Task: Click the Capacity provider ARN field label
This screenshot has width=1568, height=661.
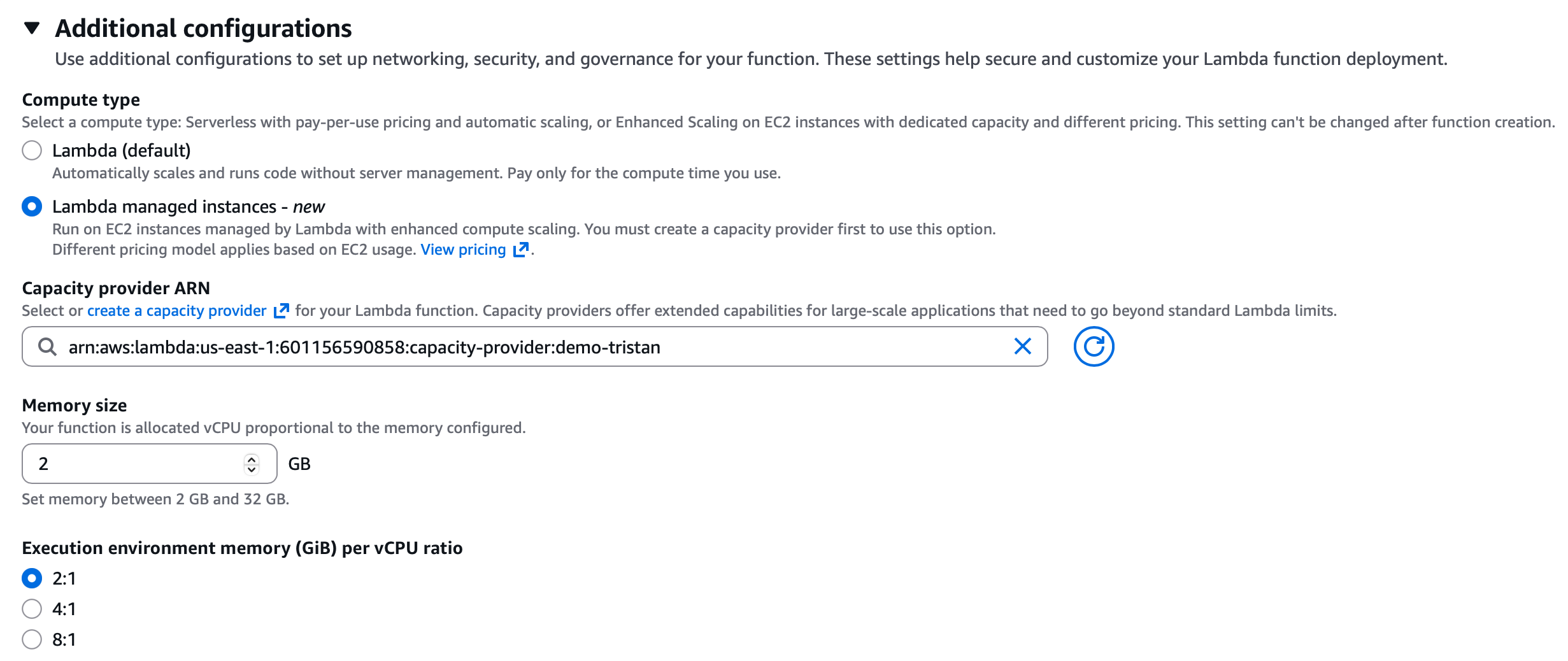Action: [116, 288]
